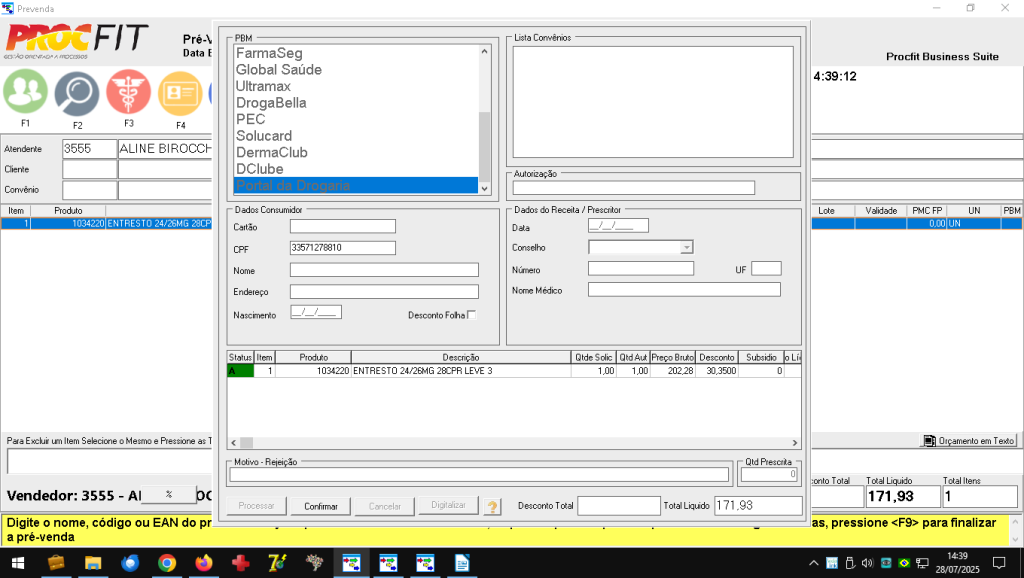Toggle the Desconto Folha checkbox
Viewport: 1024px width, 578px height.
coord(472,315)
